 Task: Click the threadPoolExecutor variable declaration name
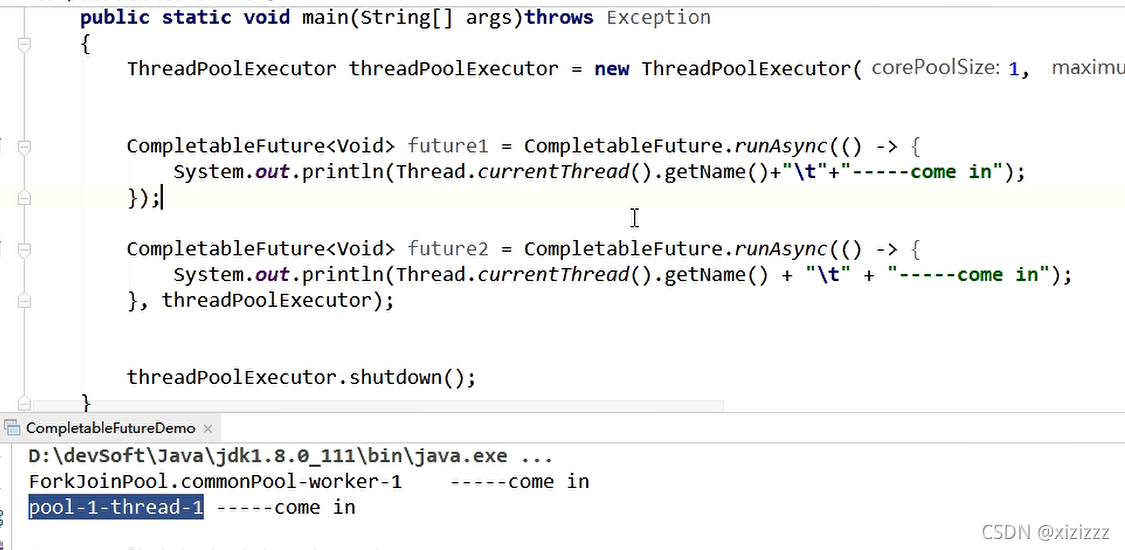click(x=454, y=69)
